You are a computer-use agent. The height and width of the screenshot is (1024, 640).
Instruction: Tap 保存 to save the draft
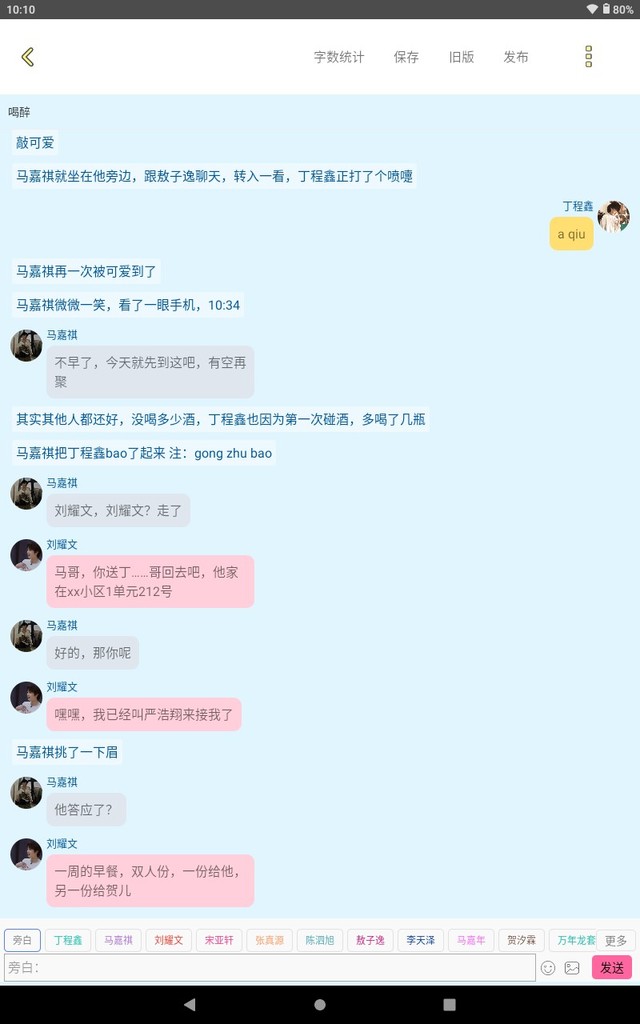(x=406, y=57)
